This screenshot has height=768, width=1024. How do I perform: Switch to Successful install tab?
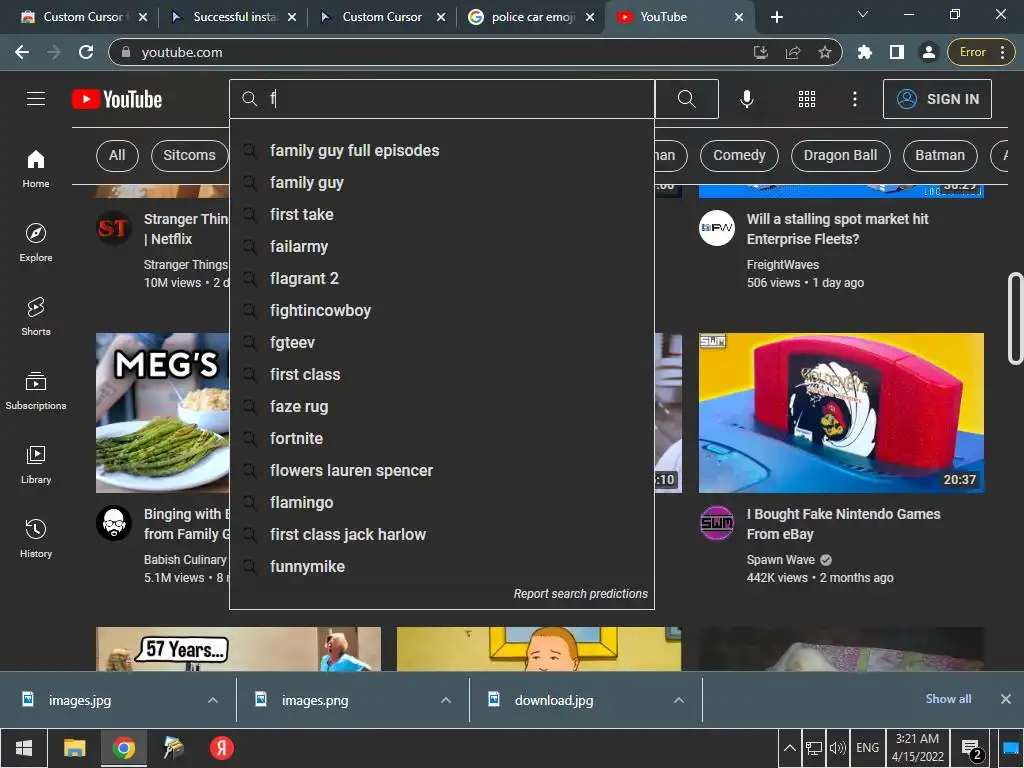click(x=232, y=17)
